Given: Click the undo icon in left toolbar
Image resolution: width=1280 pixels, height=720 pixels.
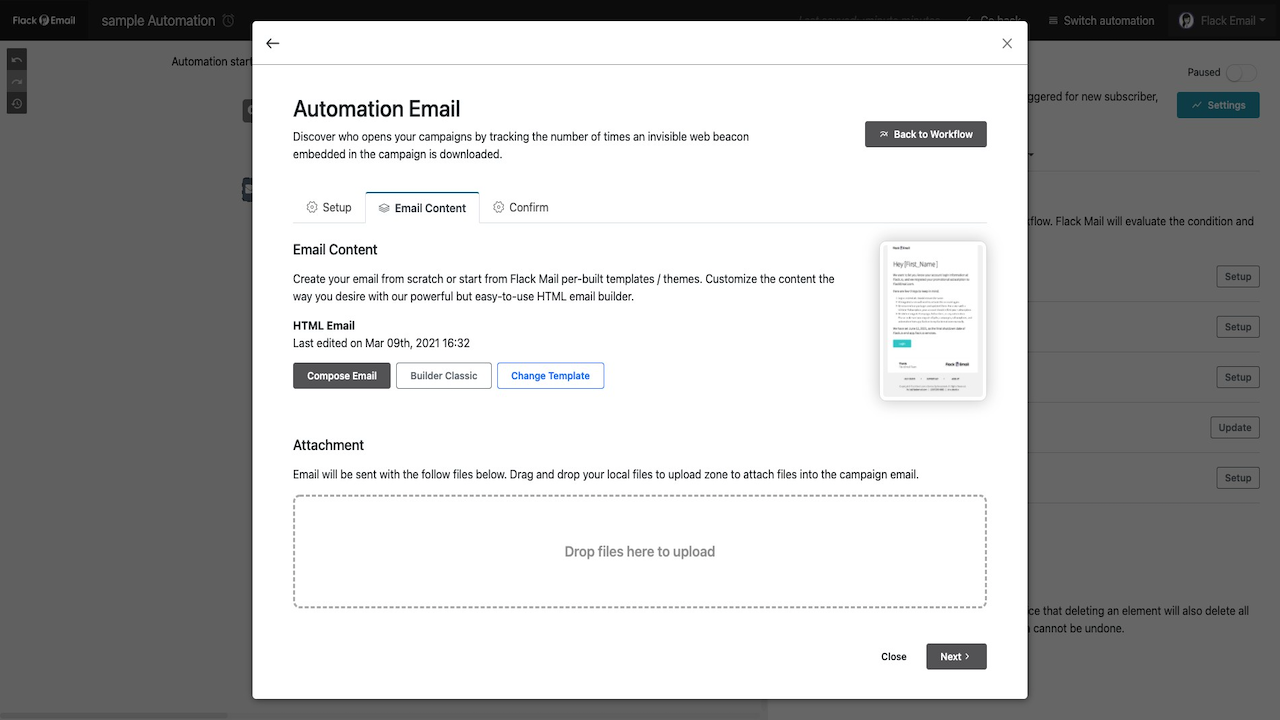Looking at the screenshot, I should click(17, 60).
